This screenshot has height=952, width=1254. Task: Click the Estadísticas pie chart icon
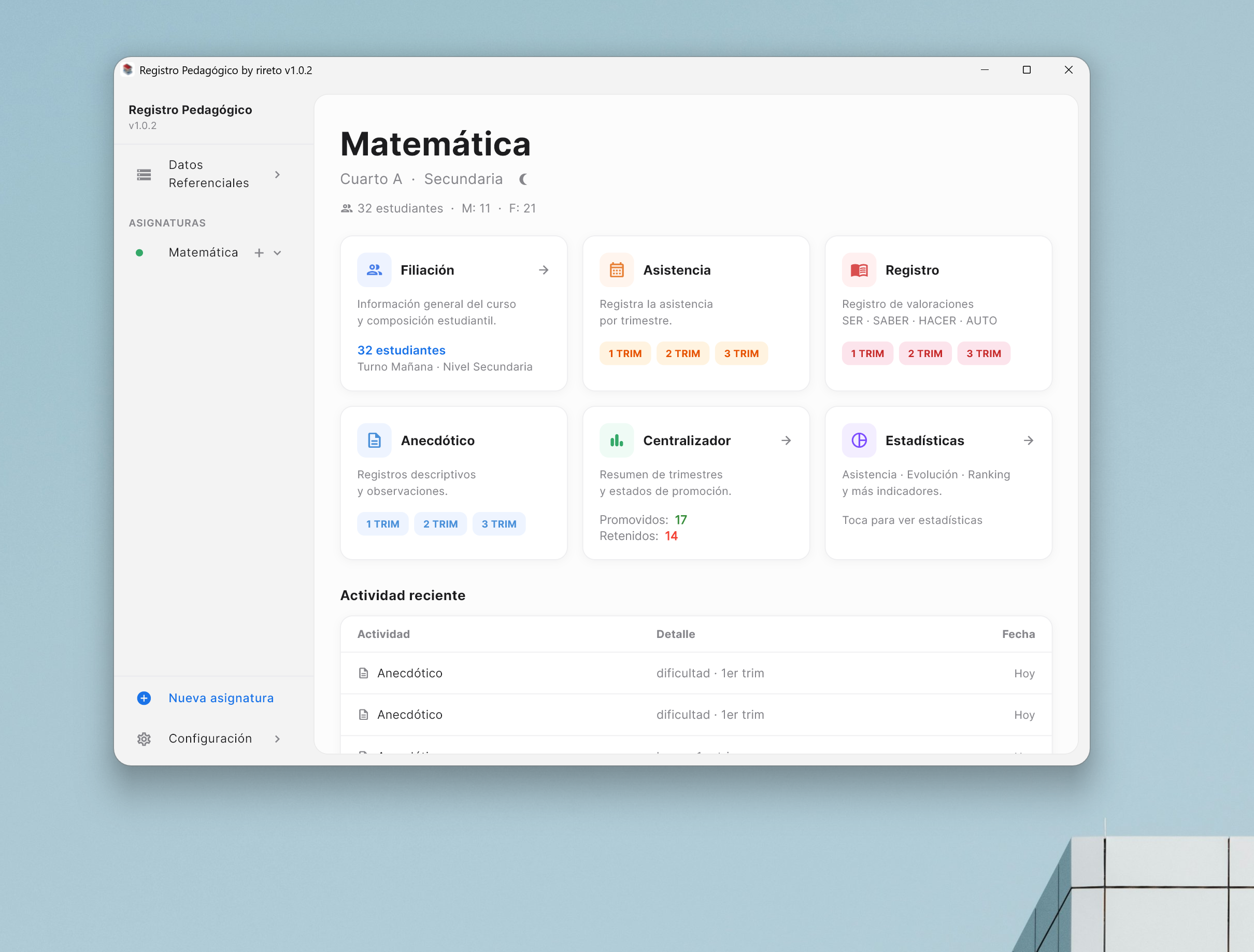click(859, 441)
